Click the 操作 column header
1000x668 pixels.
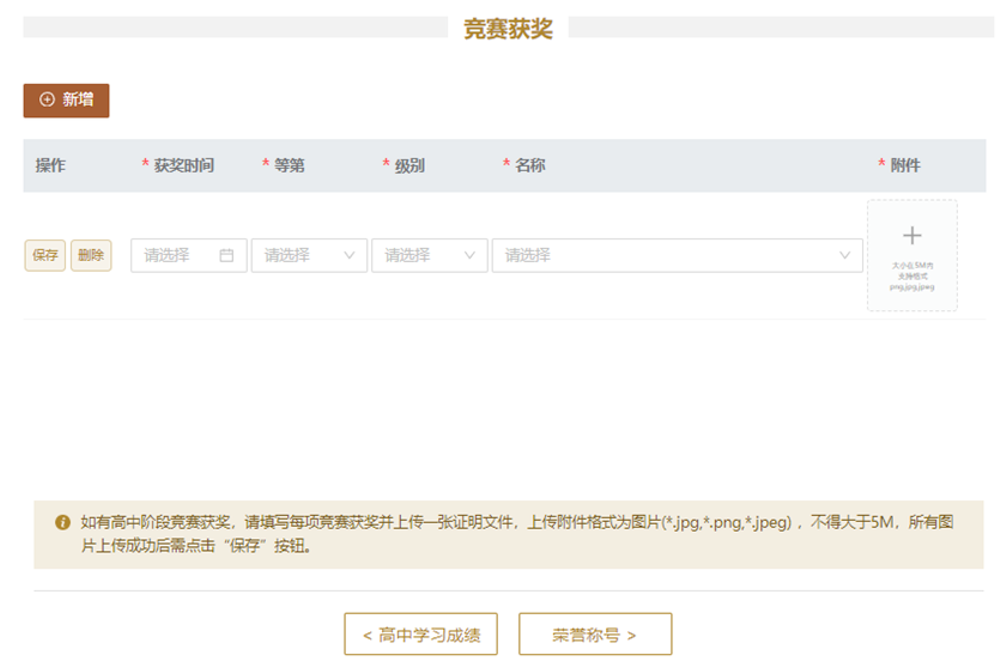50,165
